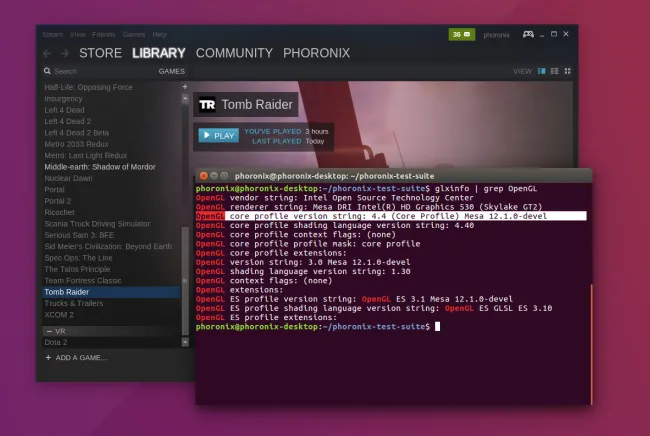The image size is (650, 436).
Task: Click ADD A GAME link
Action: [81, 358]
